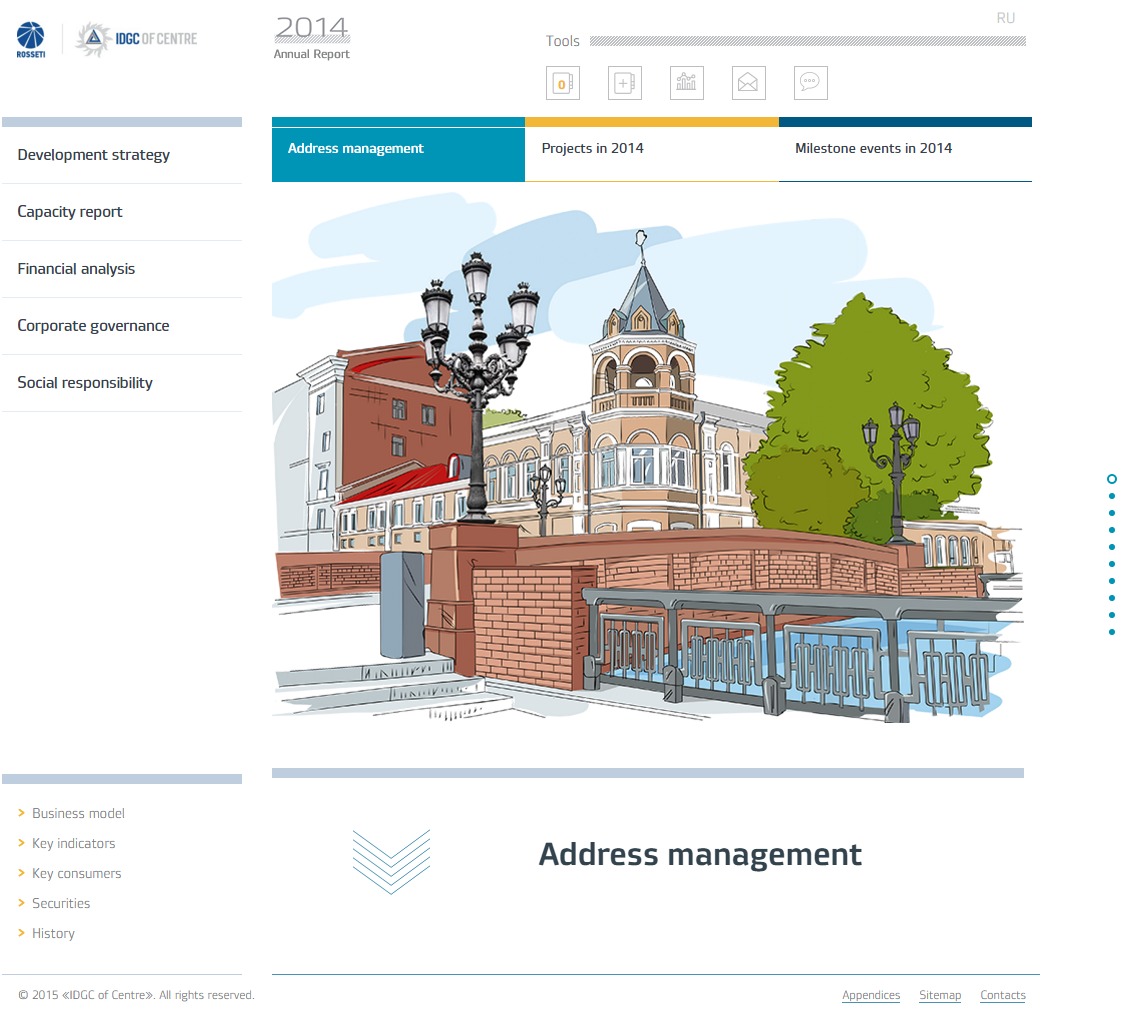The width and height of the screenshot is (1142, 1009).
Task: Click the envelope email icon
Action: click(x=748, y=84)
